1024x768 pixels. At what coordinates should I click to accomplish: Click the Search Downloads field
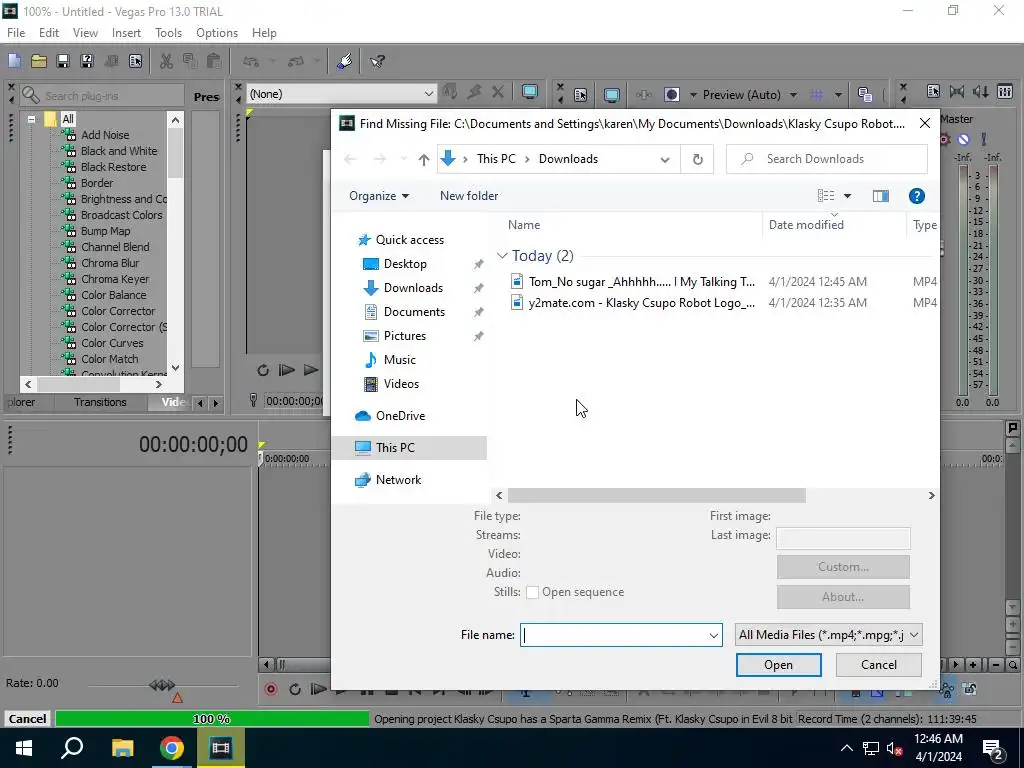827,159
